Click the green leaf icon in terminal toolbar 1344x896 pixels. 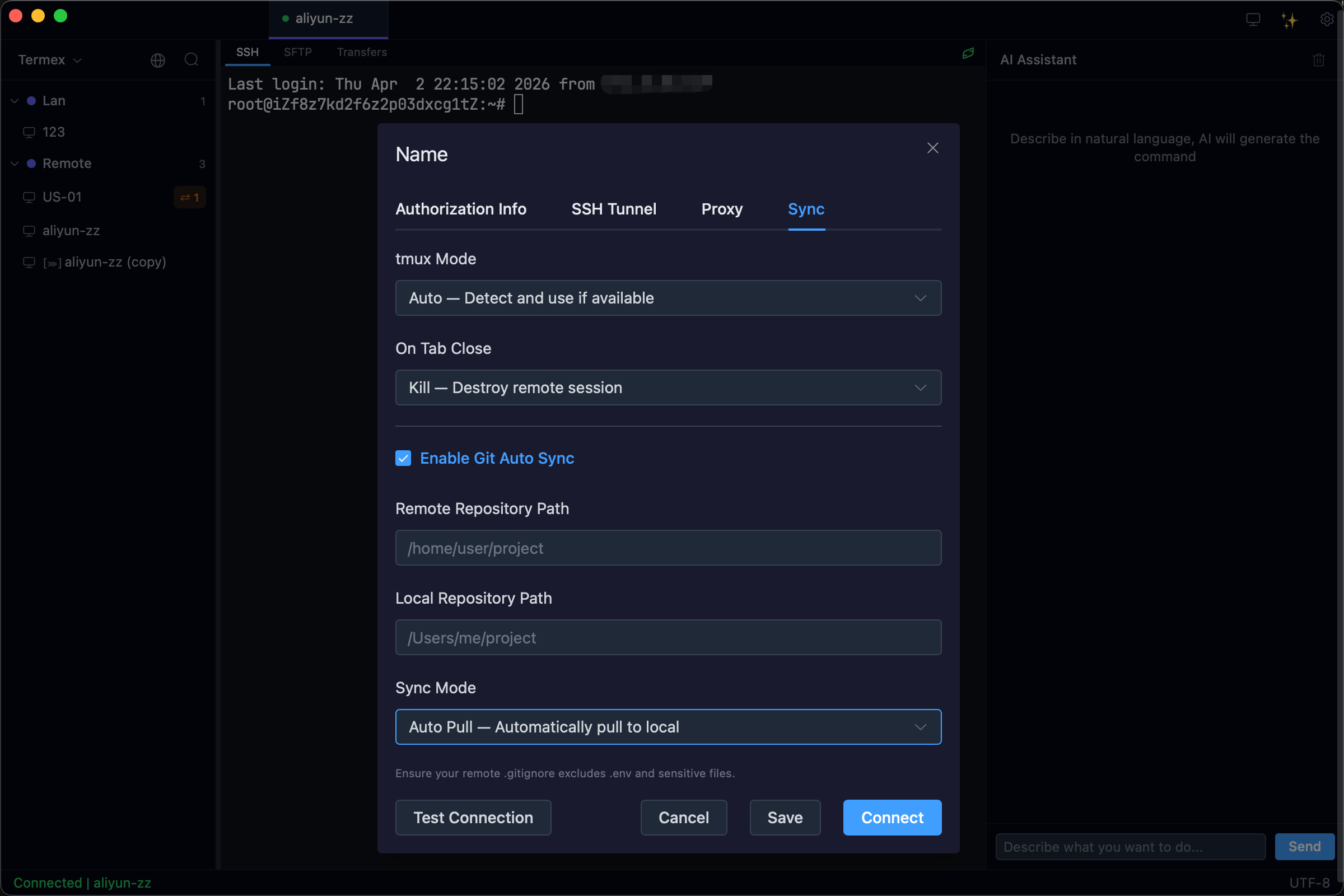point(968,53)
